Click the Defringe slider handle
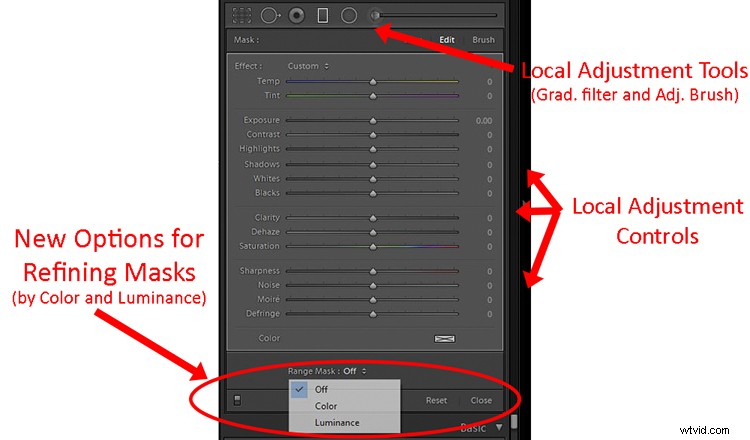This screenshot has height=440, width=750. [x=373, y=314]
